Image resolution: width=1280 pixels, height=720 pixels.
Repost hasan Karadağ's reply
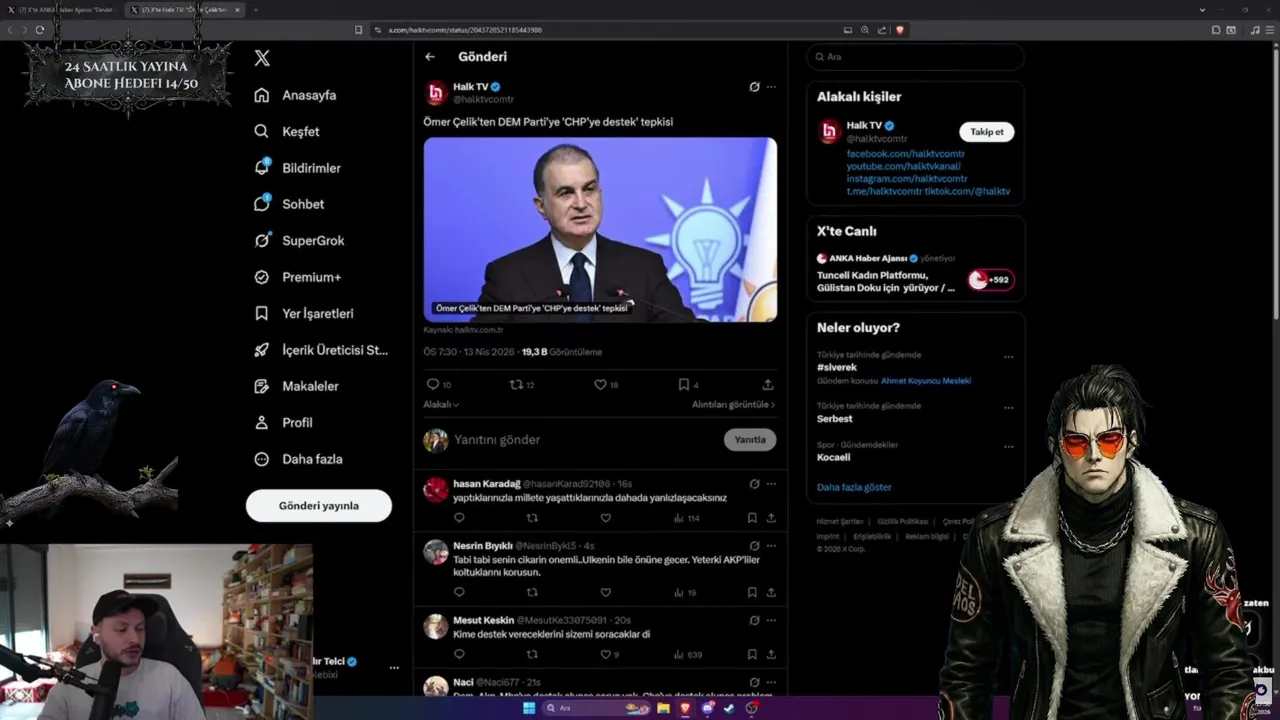532,518
